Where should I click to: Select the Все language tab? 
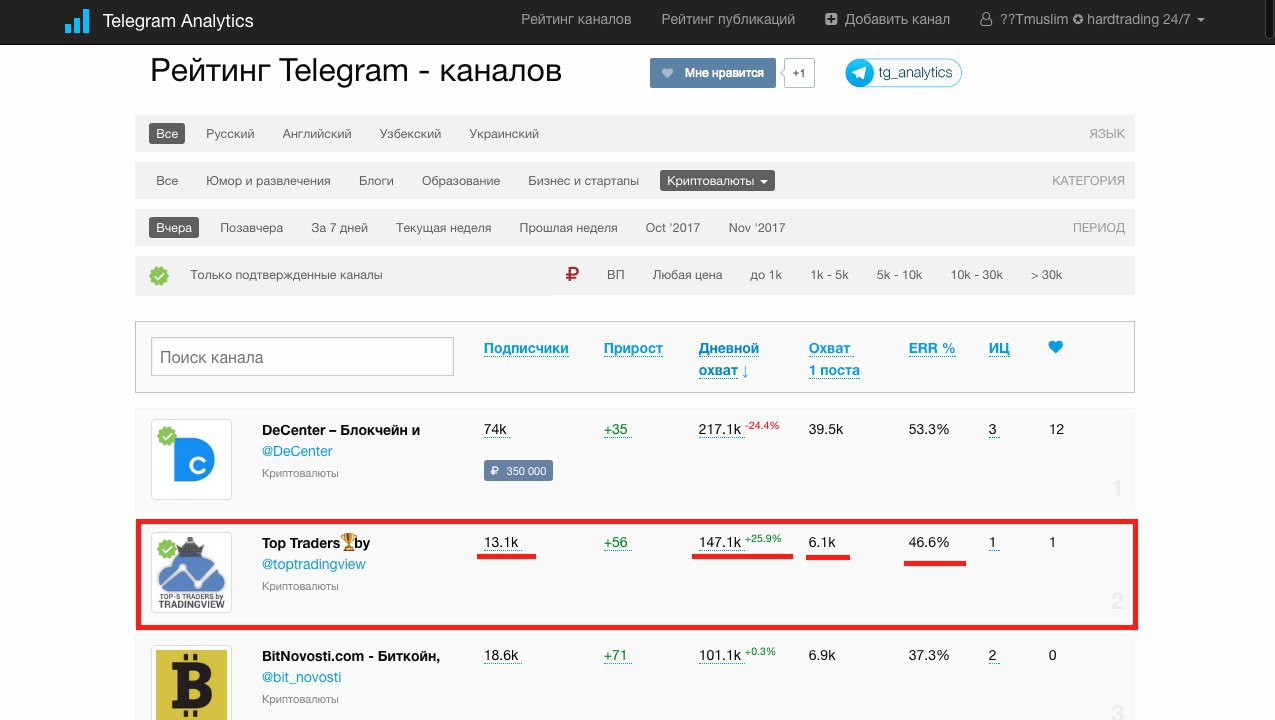pos(167,133)
